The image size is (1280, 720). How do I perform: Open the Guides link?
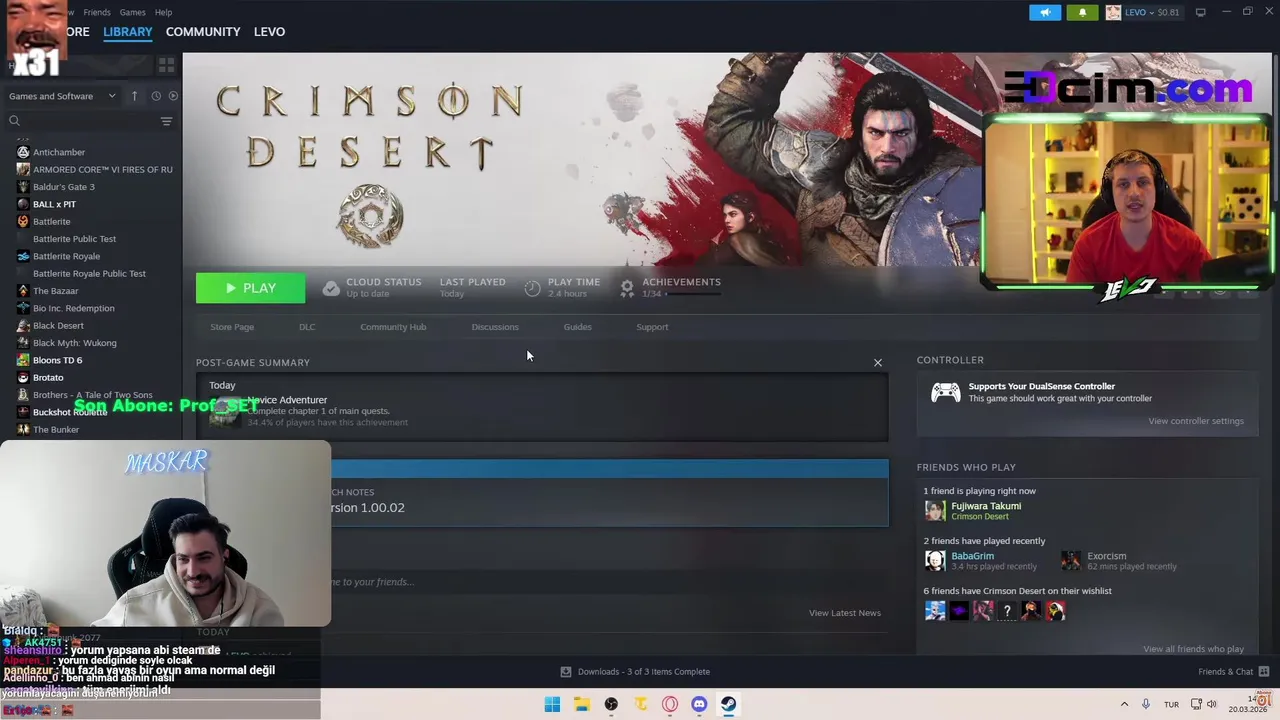pos(577,327)
